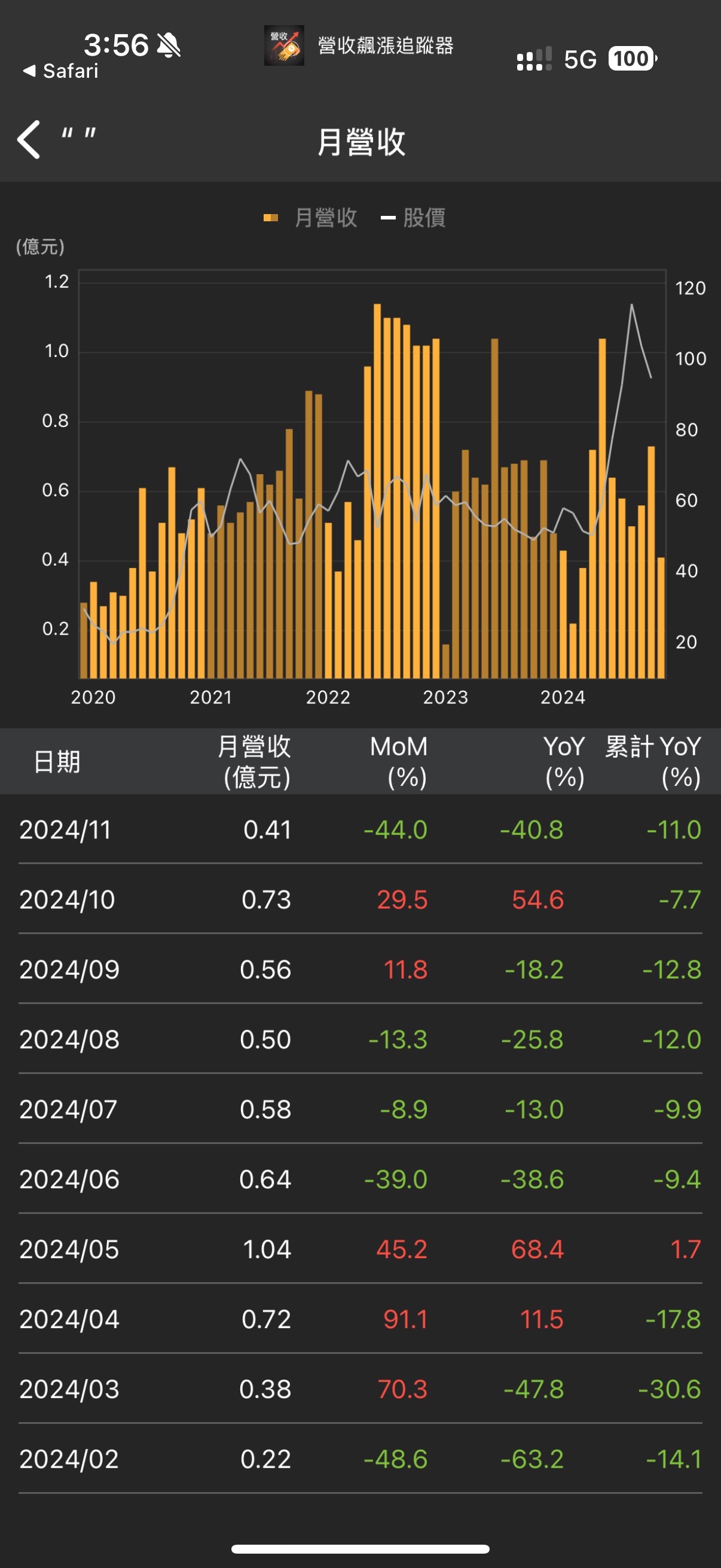This screenshot has height=1568, width=721.
Task: Tap the 2024/10 MoM value 29.5
Action: (x=402, y=899)
